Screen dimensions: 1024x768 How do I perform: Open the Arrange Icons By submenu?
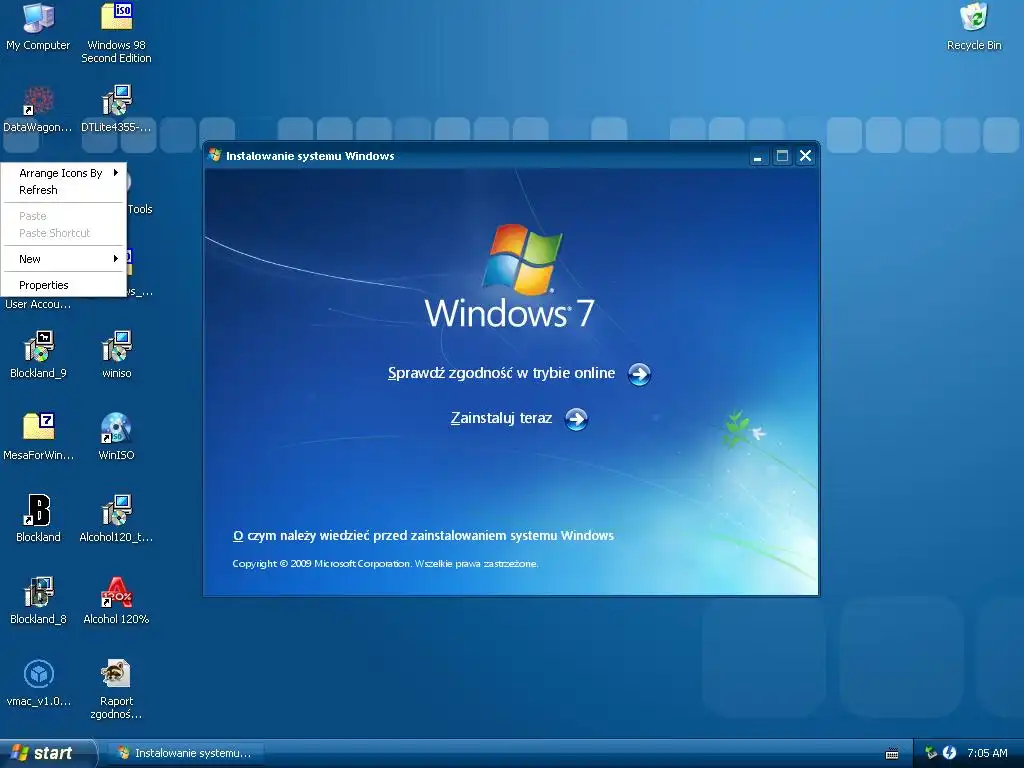64,173
